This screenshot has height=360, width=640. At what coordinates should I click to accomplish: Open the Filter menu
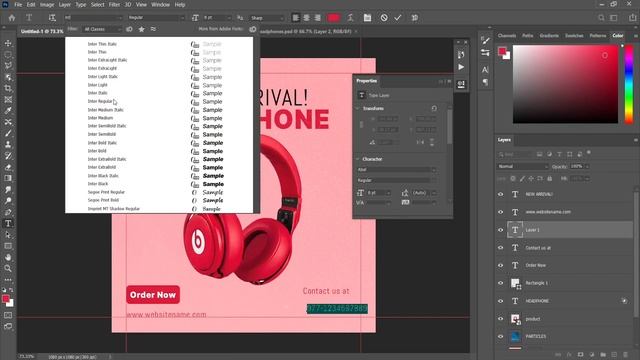(114, 4)
